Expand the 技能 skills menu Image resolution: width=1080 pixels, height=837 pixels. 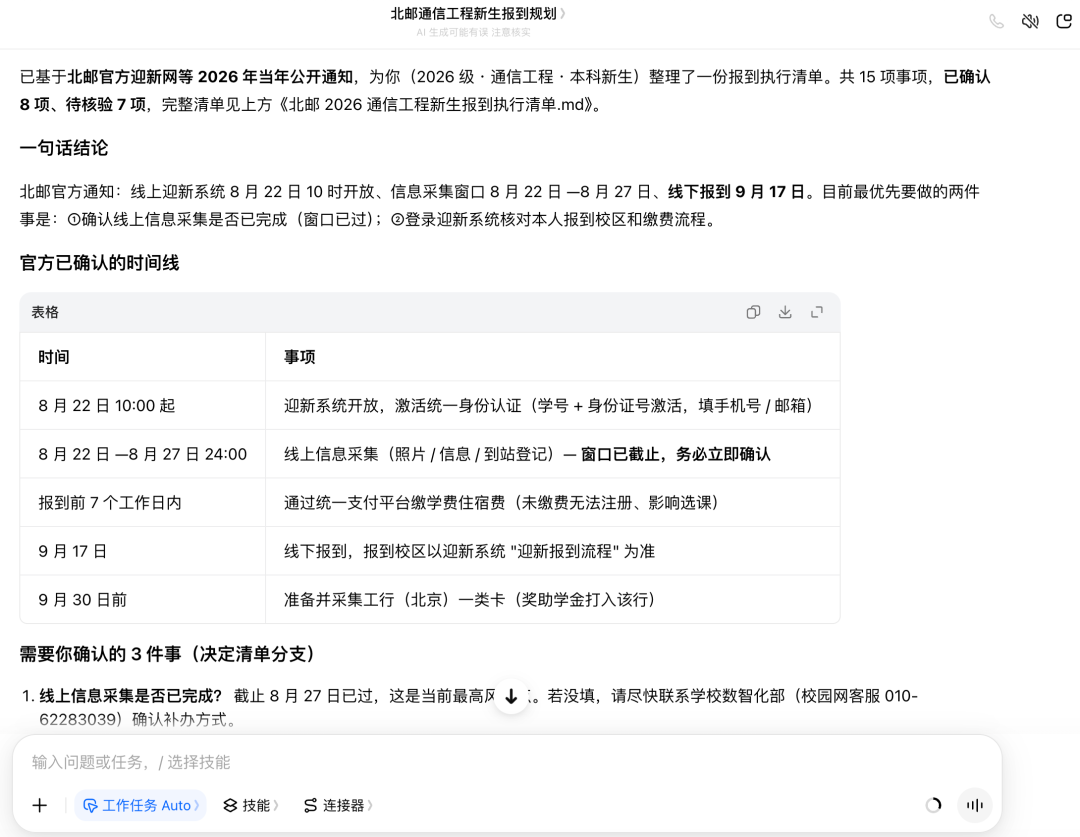(251, 805)
